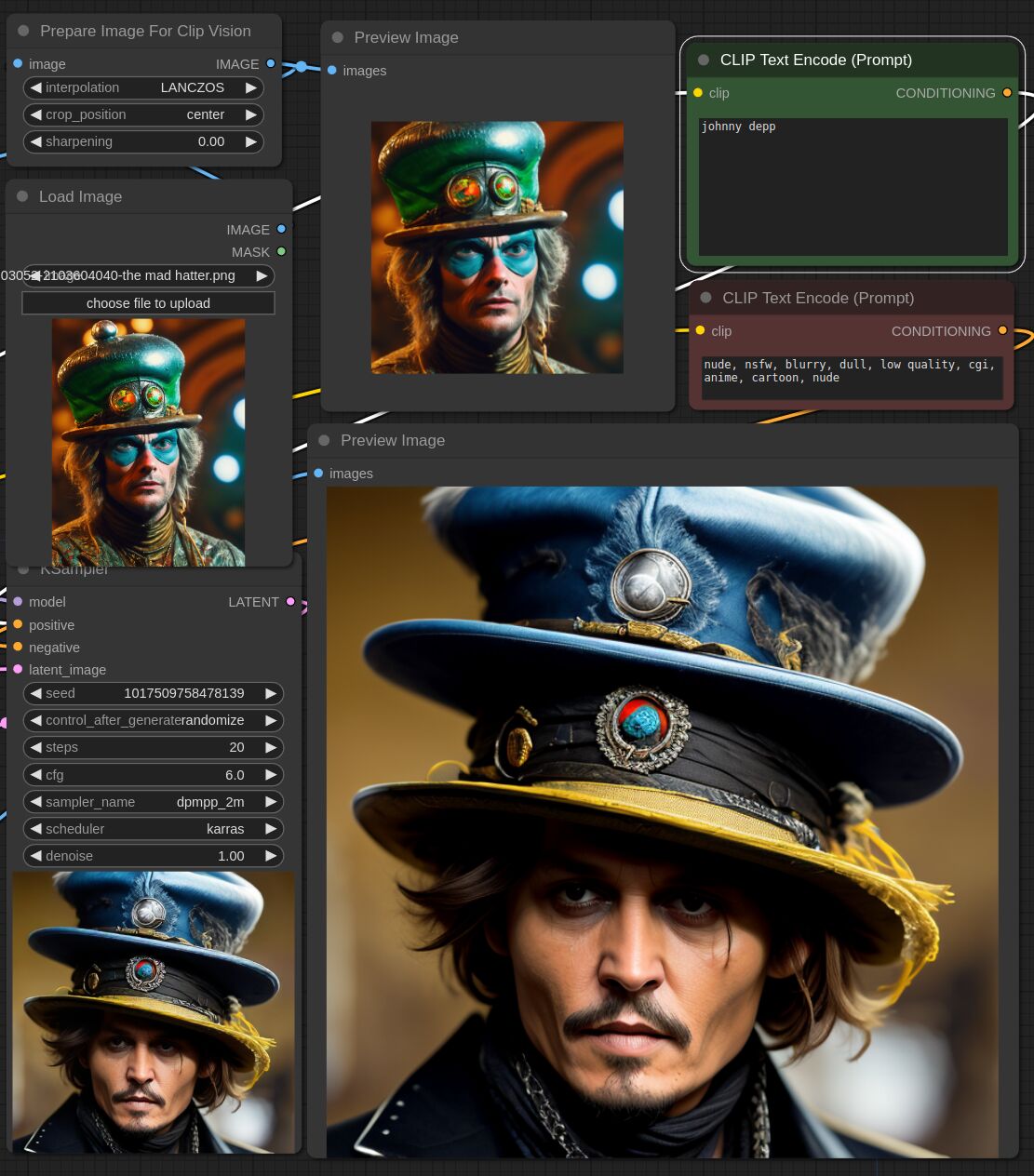The width and height of the screenshot is (1034, 1176).
Task: Switch scheduler to next option
Action: (271, 828)
